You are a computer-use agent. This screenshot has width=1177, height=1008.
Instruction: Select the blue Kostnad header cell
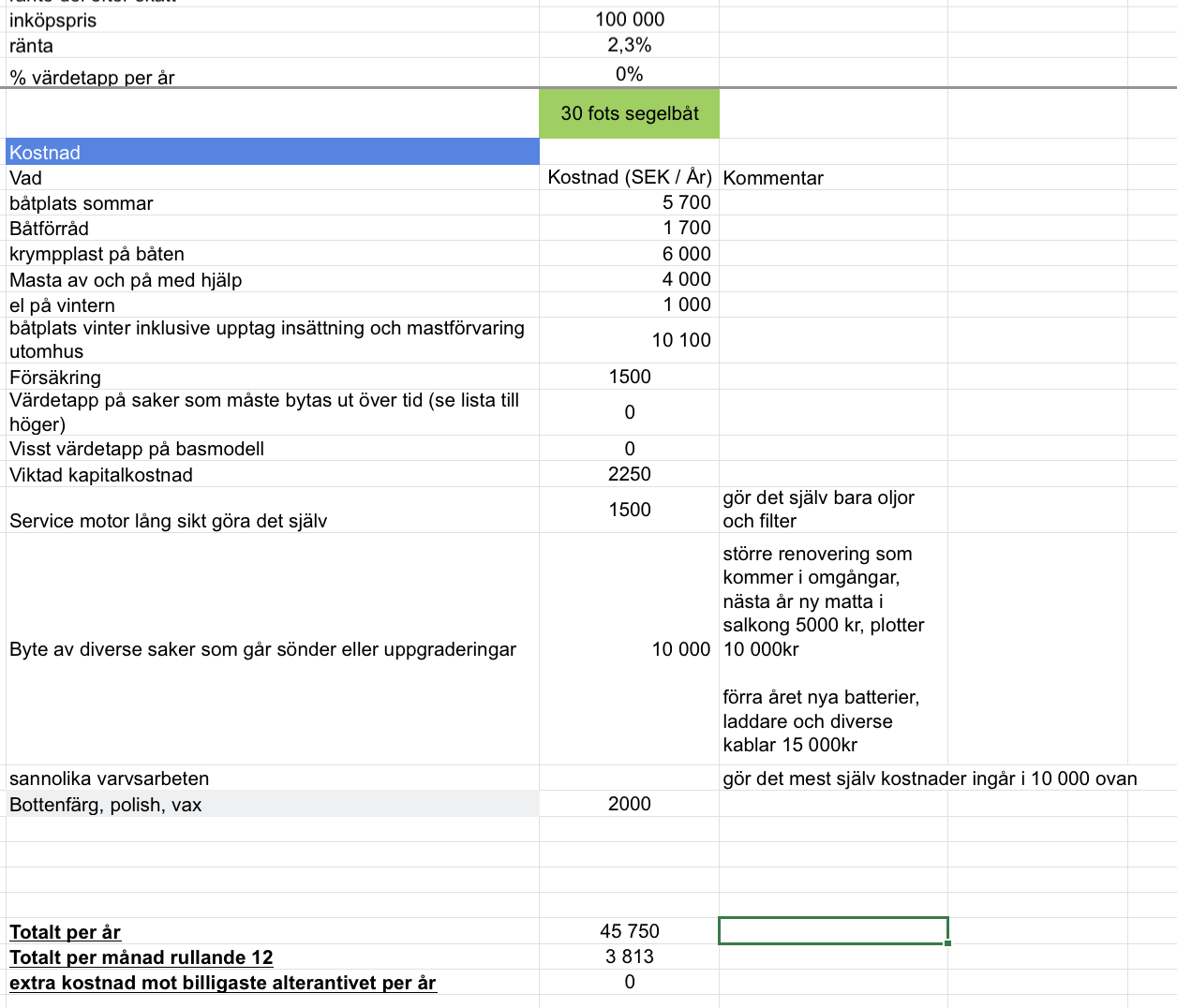[272, 153]
